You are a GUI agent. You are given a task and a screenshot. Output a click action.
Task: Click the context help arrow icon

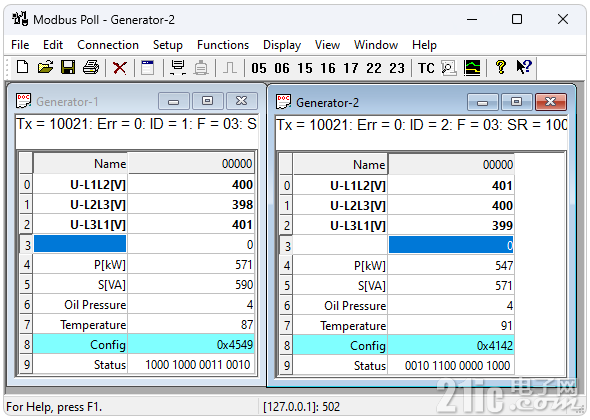coord(523,68)
